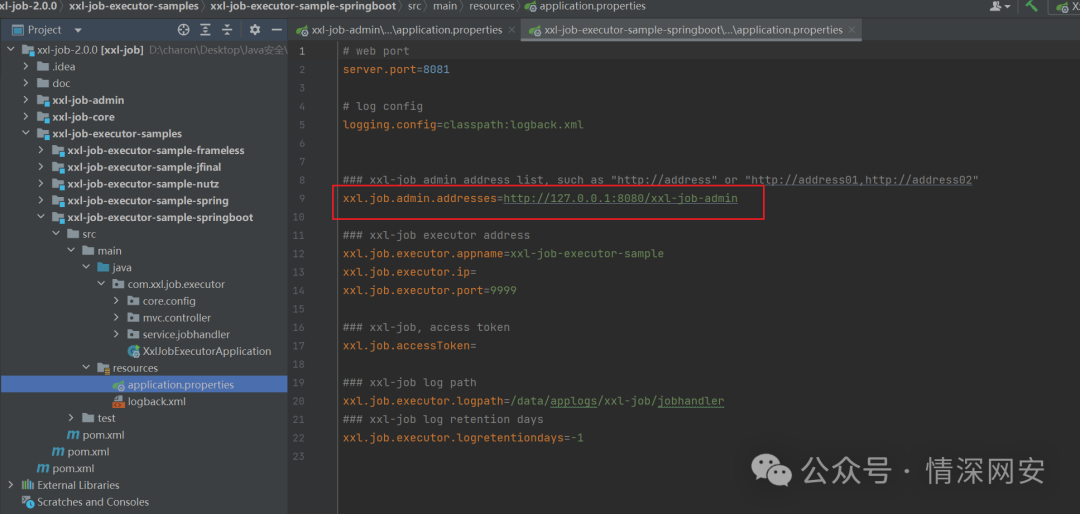Hide the Project tool window
The width and height of the screenshot is (1080, 514).
[x=277, y=30]
